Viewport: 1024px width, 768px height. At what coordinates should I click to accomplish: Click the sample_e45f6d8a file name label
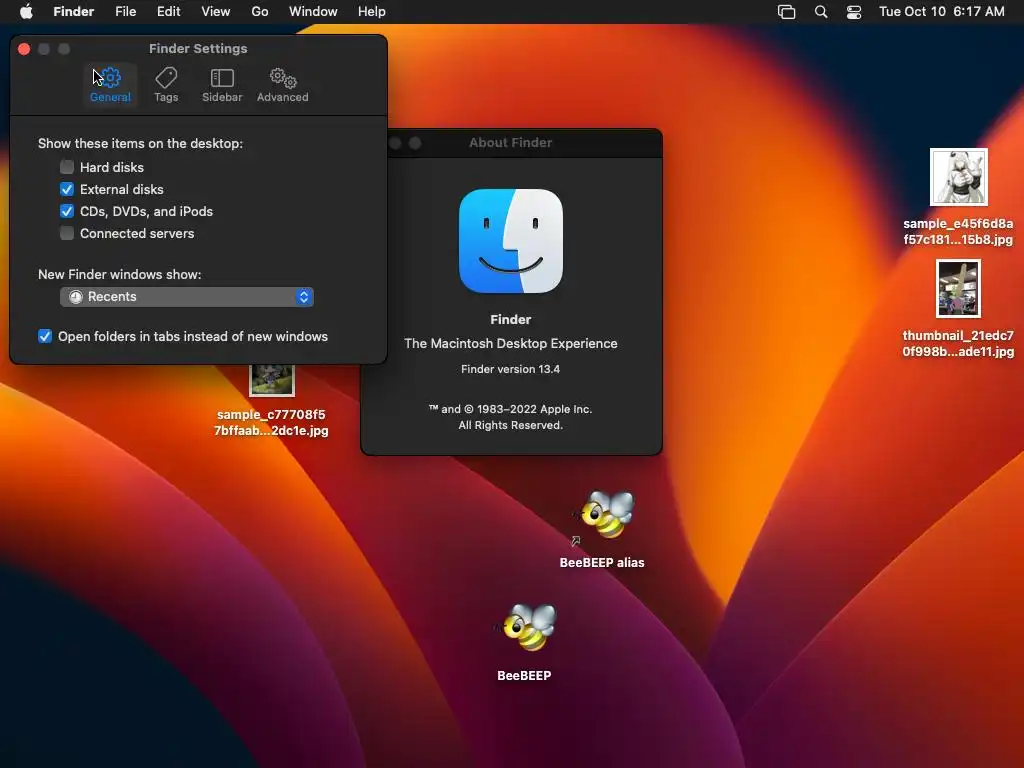tap(958, 232)
